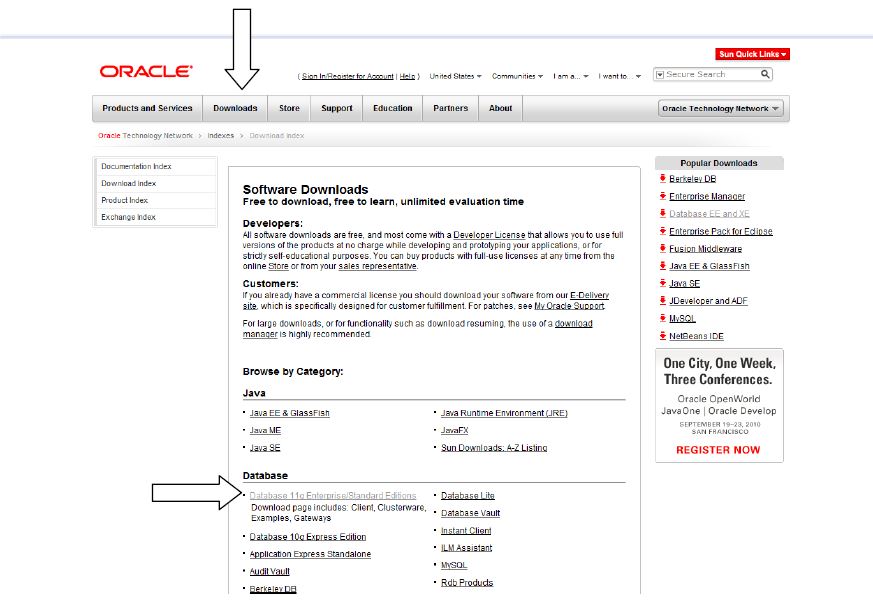Click Sign In/Register for Account link

(x=347, y=76)
